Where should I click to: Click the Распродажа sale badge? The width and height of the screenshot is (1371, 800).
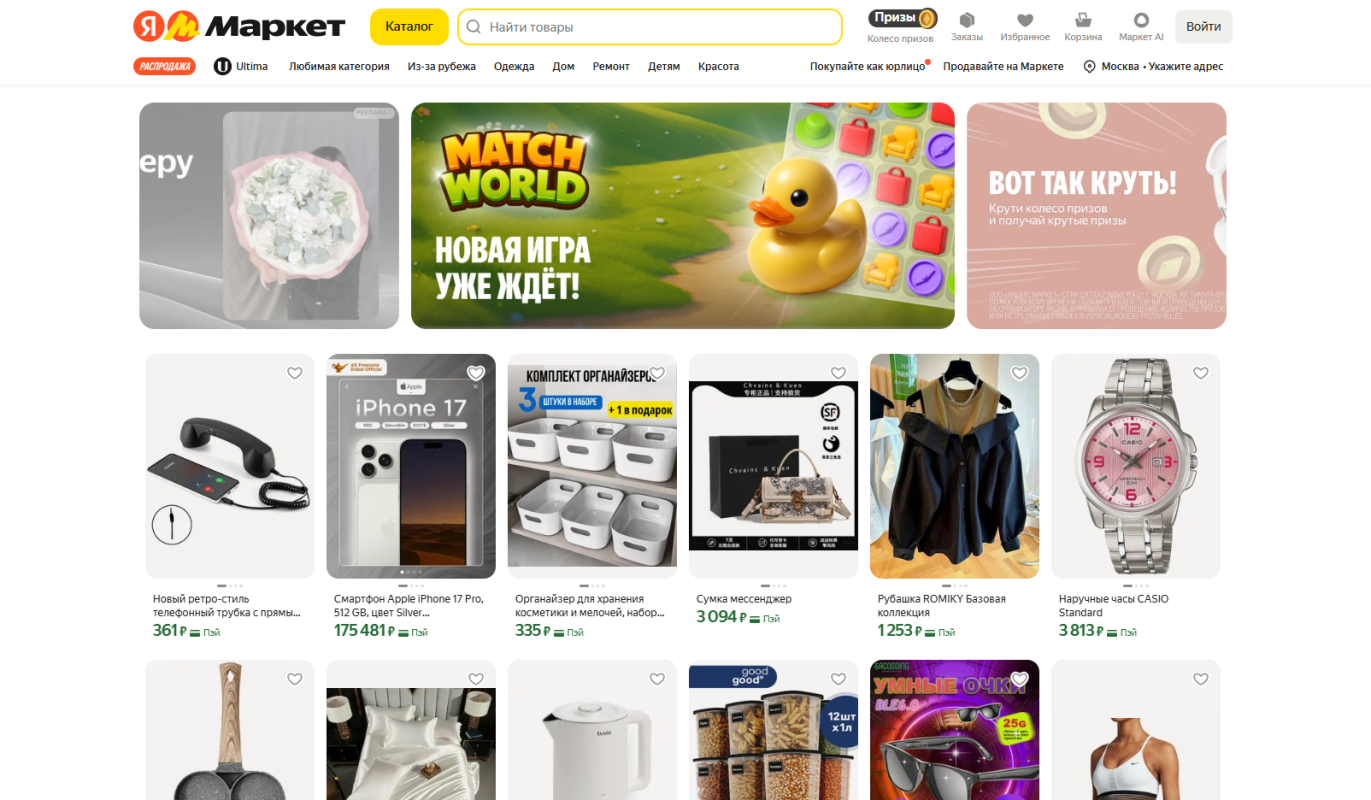164,66
